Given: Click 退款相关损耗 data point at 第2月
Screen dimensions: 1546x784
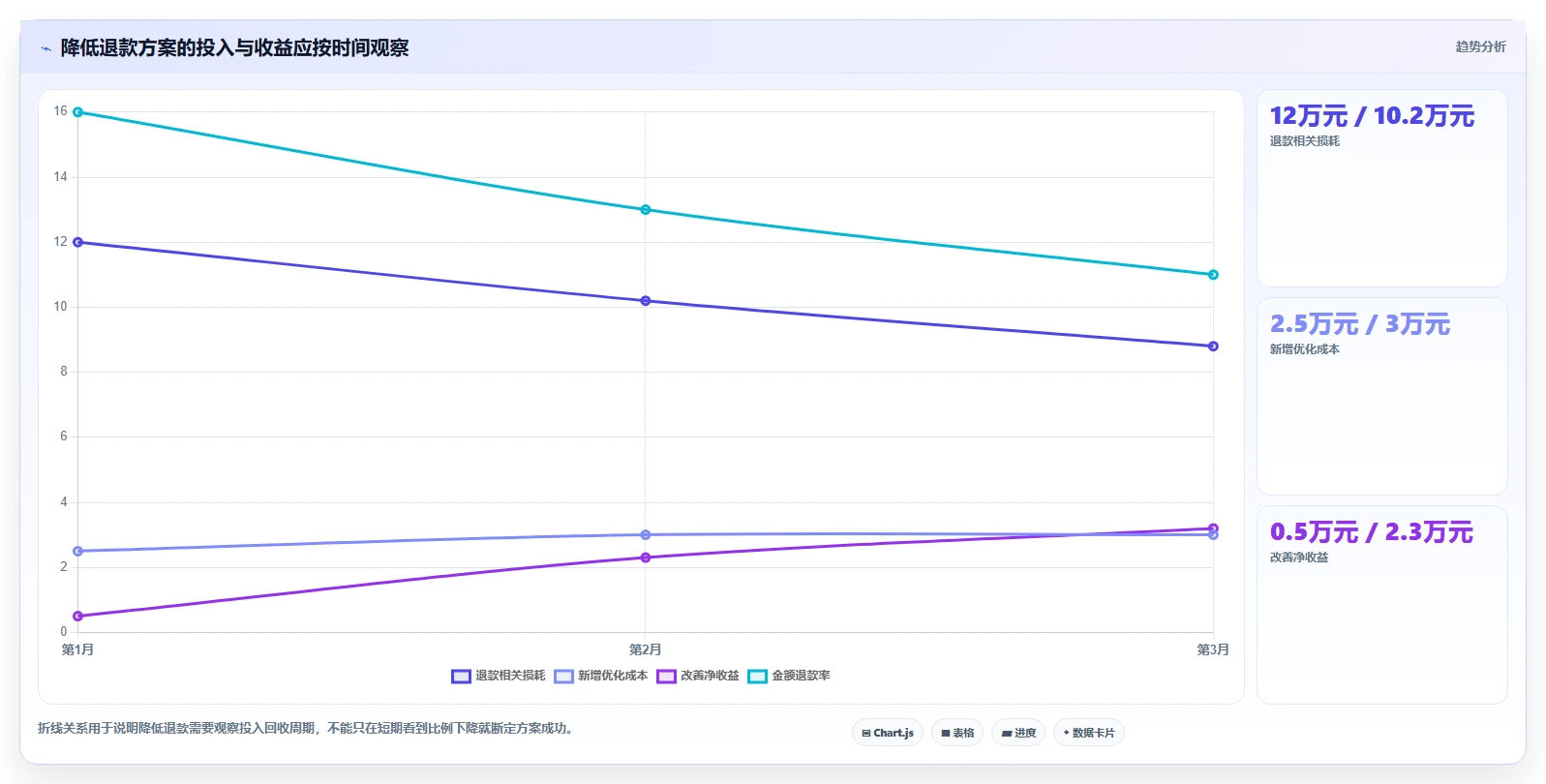Looking at the screenshot, I should pos(646,301).
